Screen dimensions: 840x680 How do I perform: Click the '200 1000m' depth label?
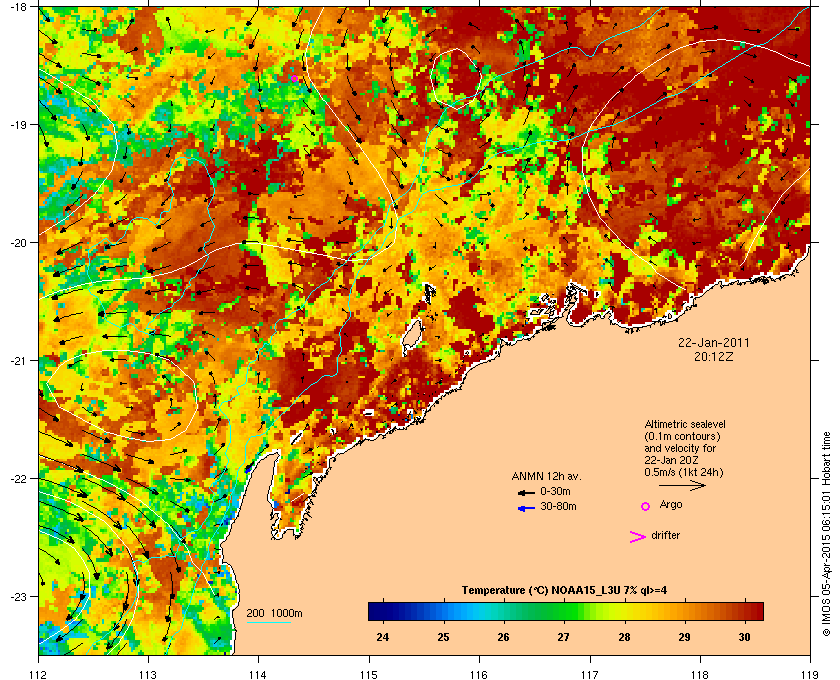(x=274, y=613)
